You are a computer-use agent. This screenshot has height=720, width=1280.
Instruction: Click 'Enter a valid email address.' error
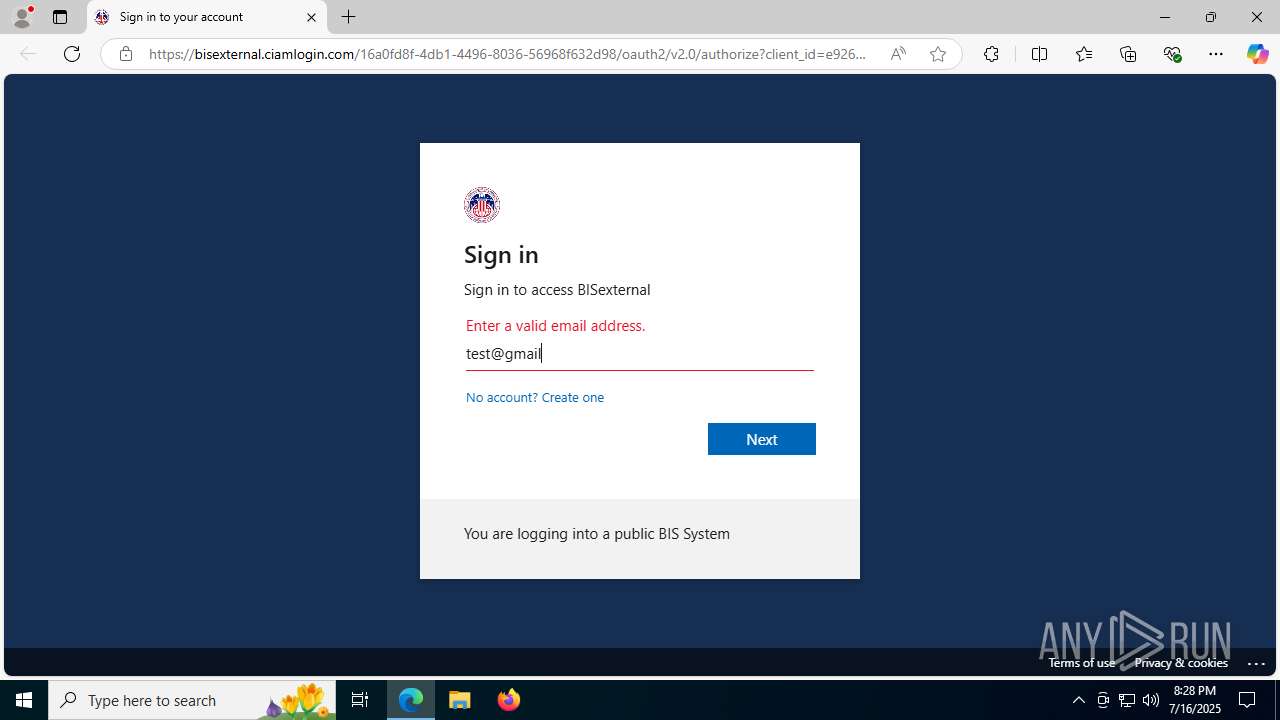556,326
